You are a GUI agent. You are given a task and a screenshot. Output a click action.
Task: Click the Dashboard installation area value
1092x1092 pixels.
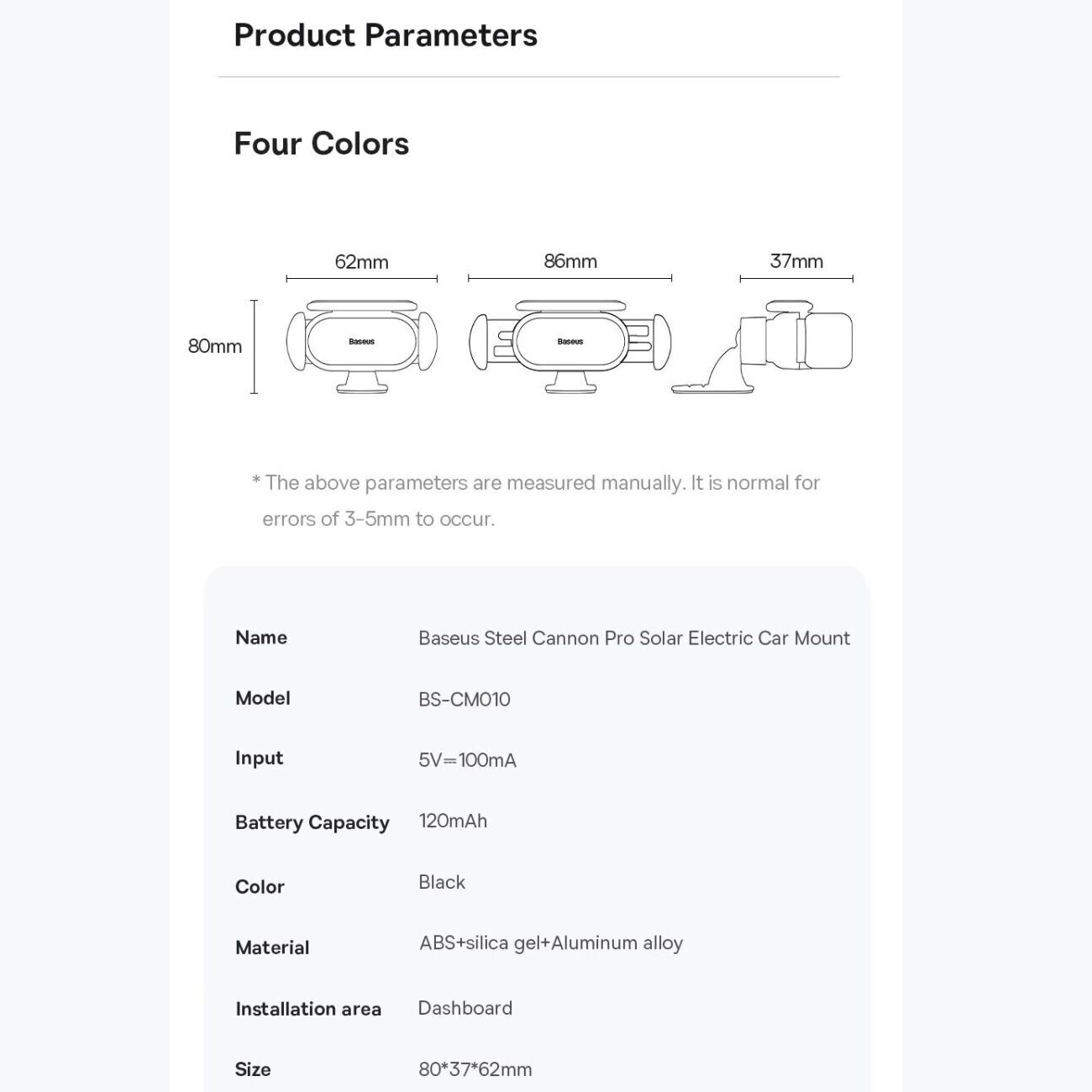[465, 1008]
